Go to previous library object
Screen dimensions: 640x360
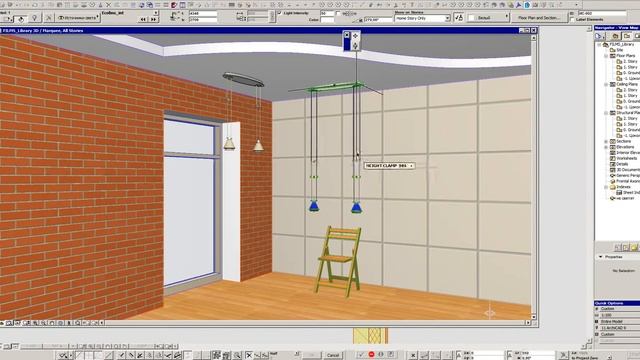tap(143, 19)
